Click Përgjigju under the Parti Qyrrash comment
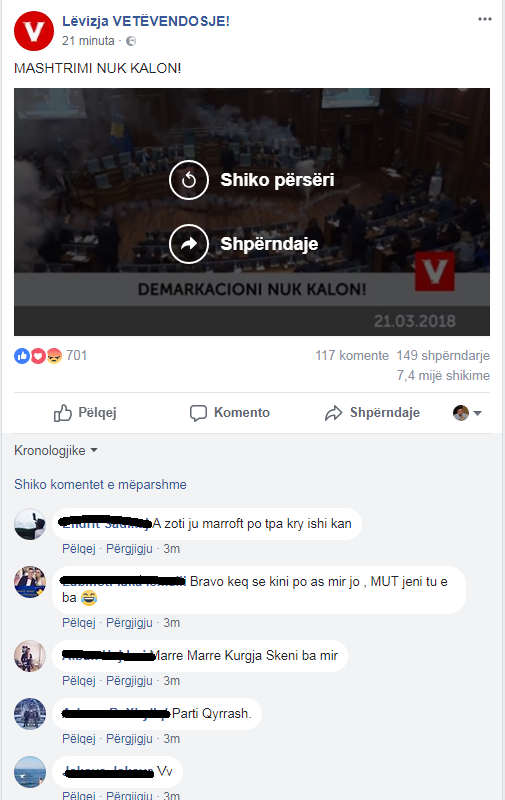 pyautogui.click(x=129, y=739)
